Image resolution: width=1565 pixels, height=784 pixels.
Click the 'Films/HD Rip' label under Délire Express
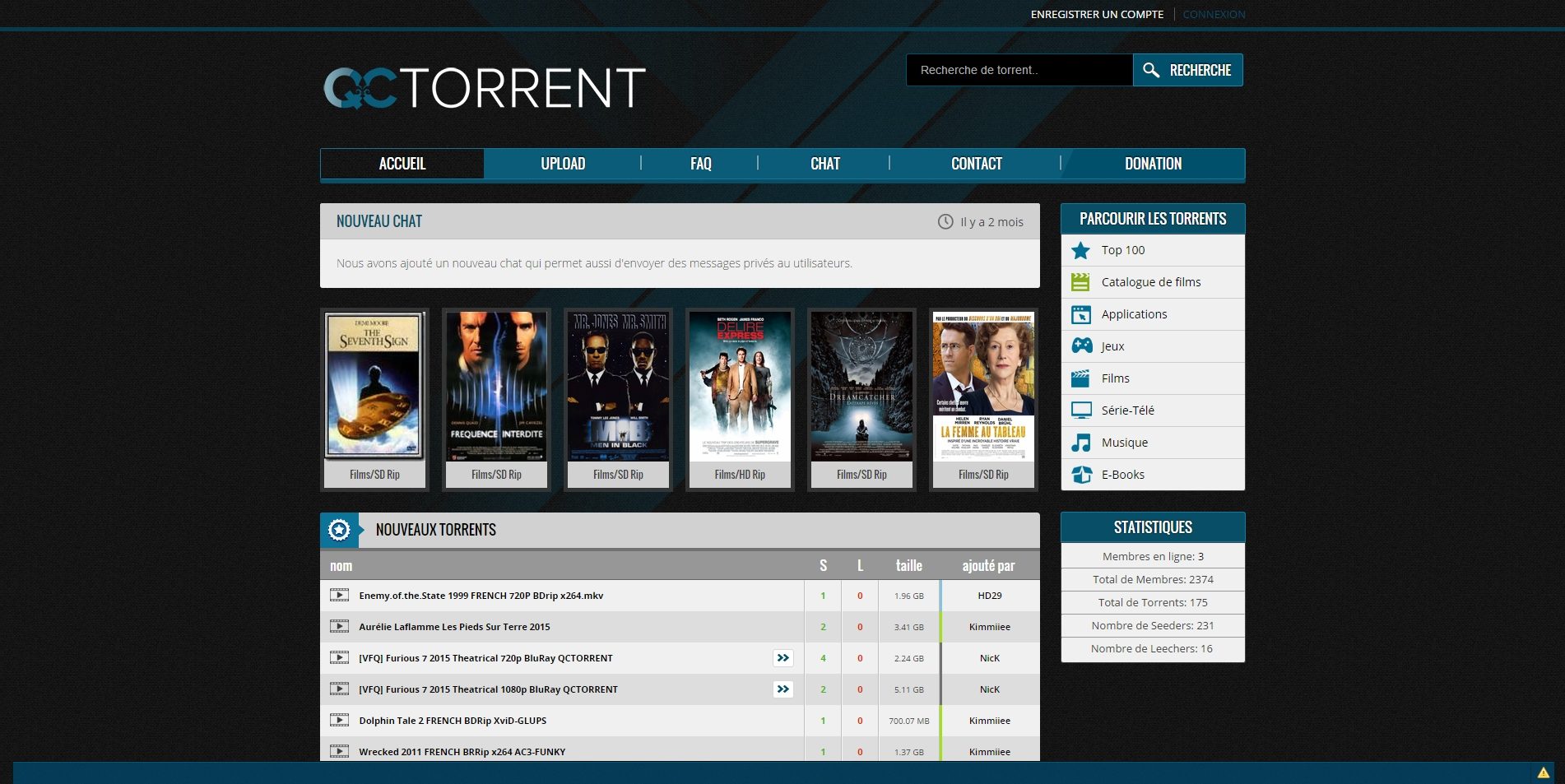pyautogui.click(x=740, y=475)
